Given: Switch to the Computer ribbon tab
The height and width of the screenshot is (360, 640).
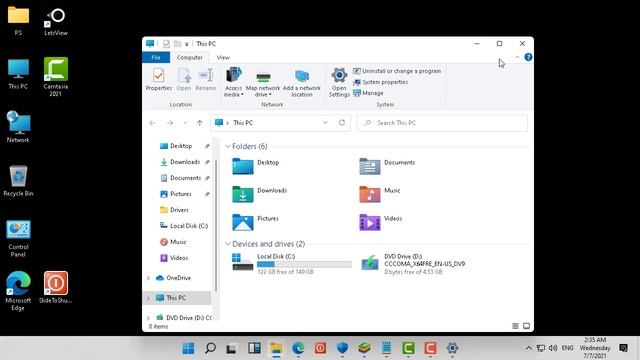Looking at the screenshot, I should pos(189,58).
